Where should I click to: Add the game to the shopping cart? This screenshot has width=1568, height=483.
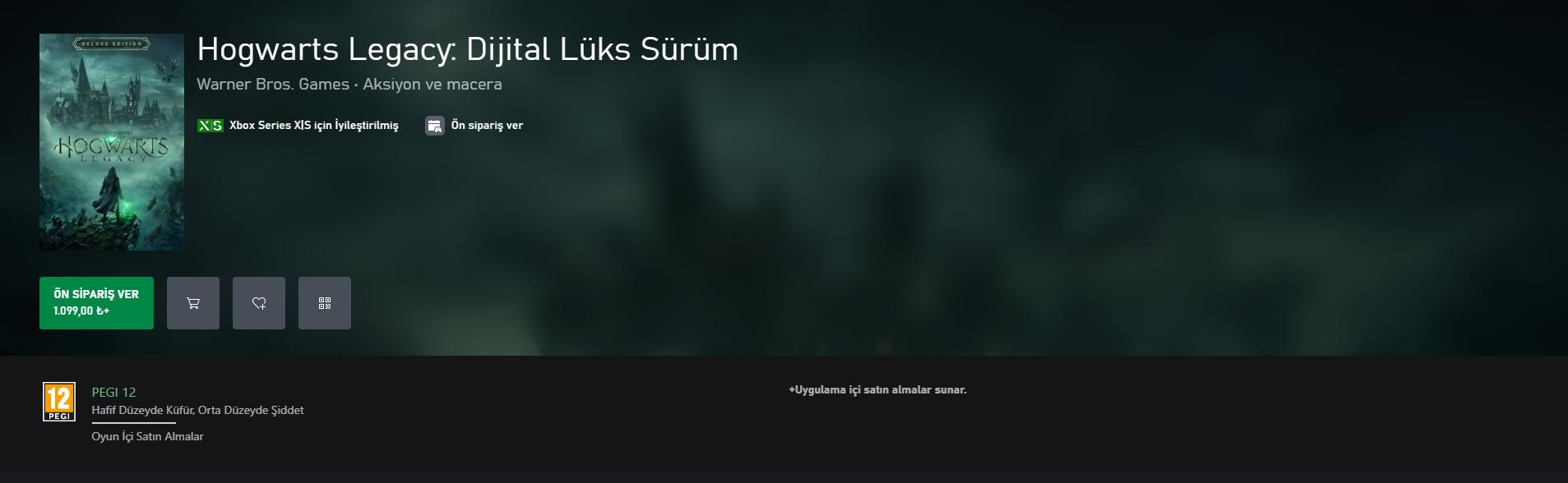(x=193, y=303)
